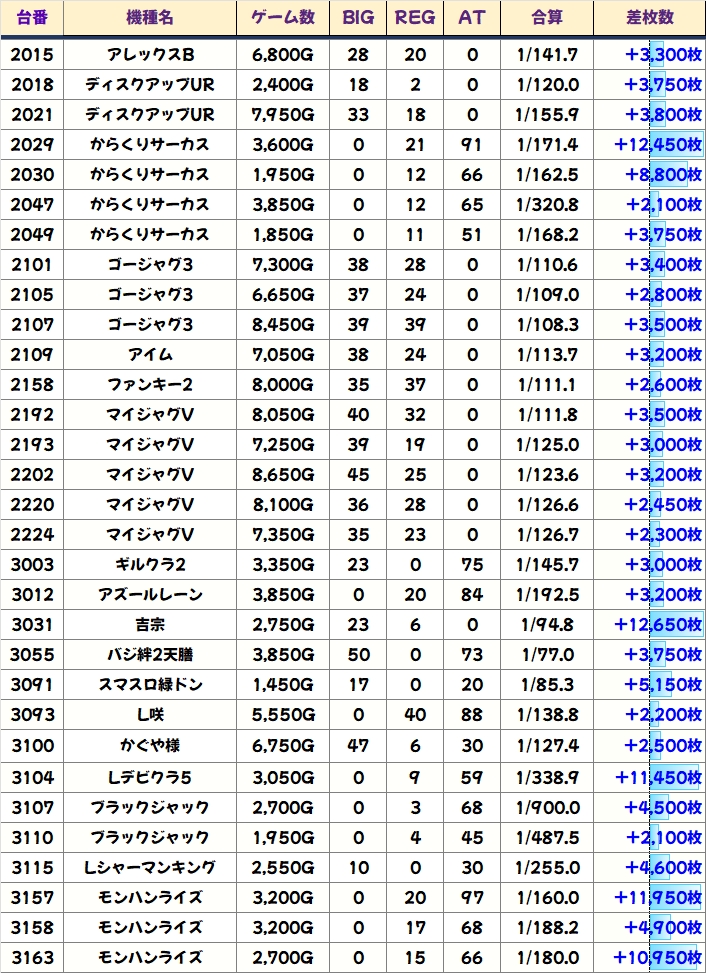Click the REG column header
706x973 pixels.
point(415,17)
